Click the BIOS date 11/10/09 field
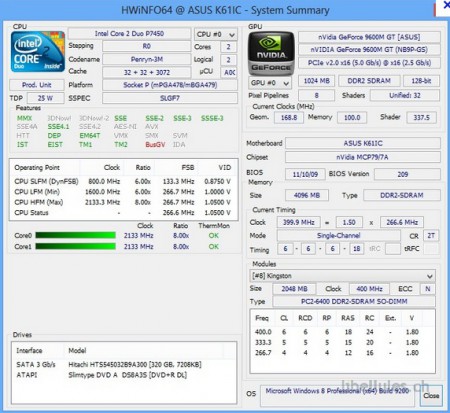The image size is (450, 413). click(x=305, y=174)
